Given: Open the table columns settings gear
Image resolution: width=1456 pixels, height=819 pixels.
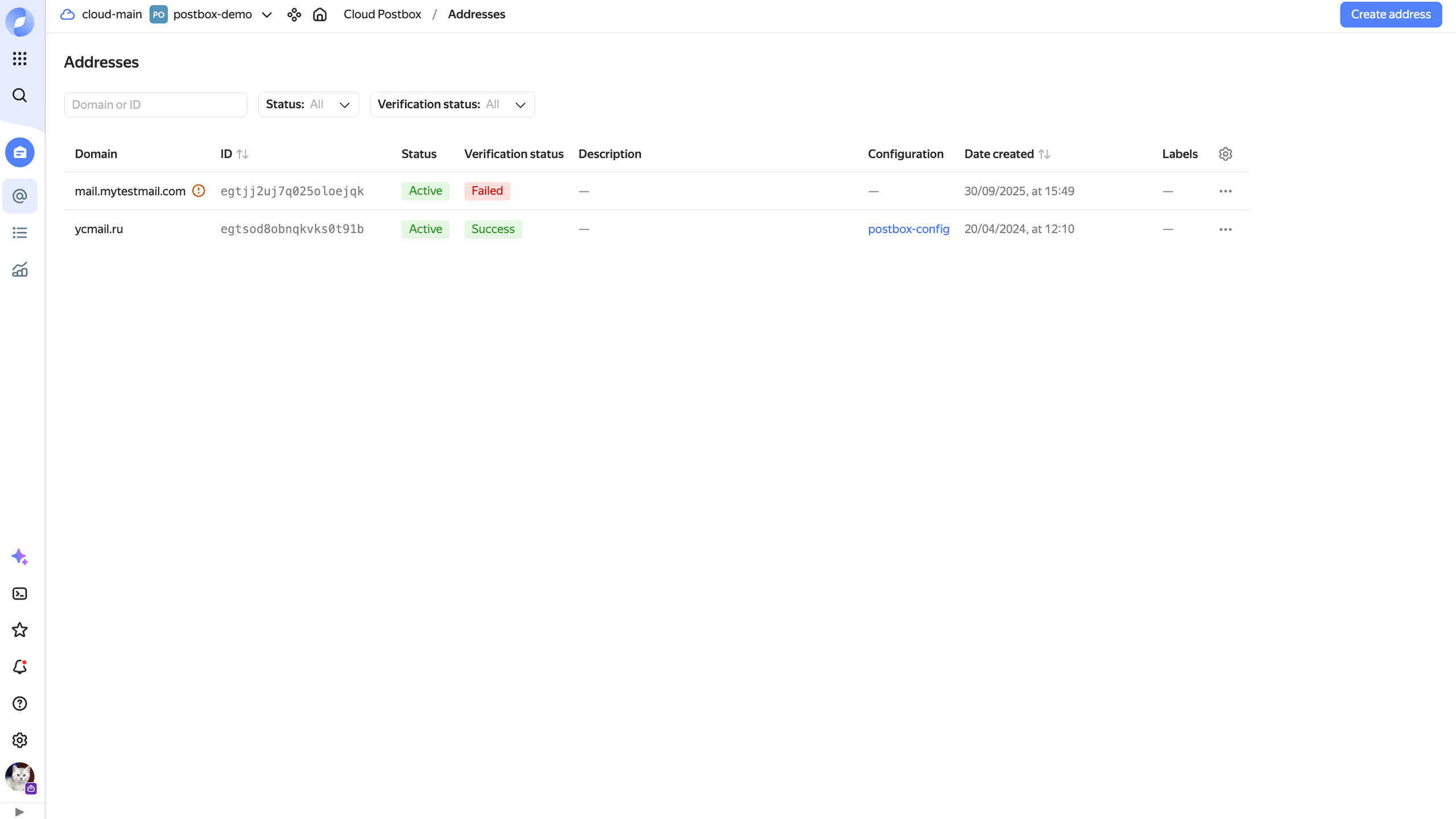Looking at the screenshot, I should pyautogui.click(x=1226, y=154).
